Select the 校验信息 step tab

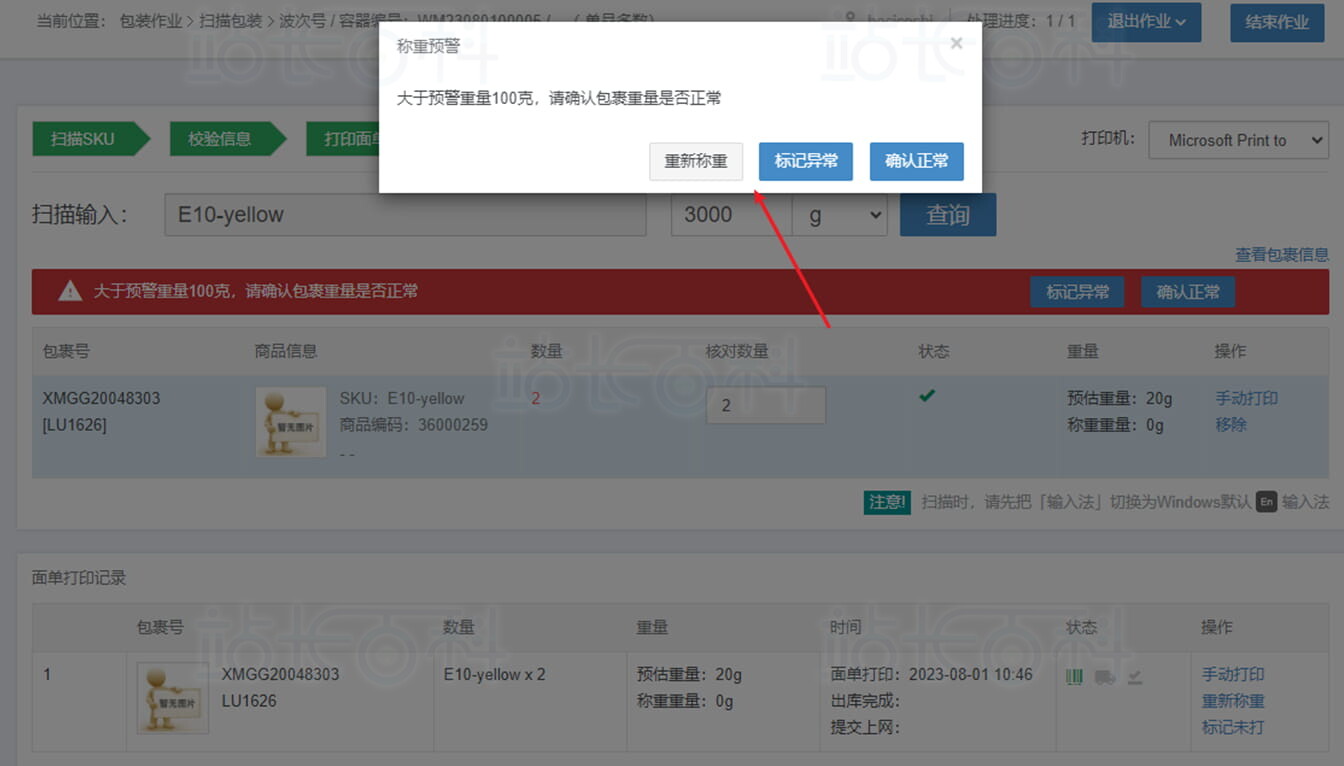click(x=220, y=139)
